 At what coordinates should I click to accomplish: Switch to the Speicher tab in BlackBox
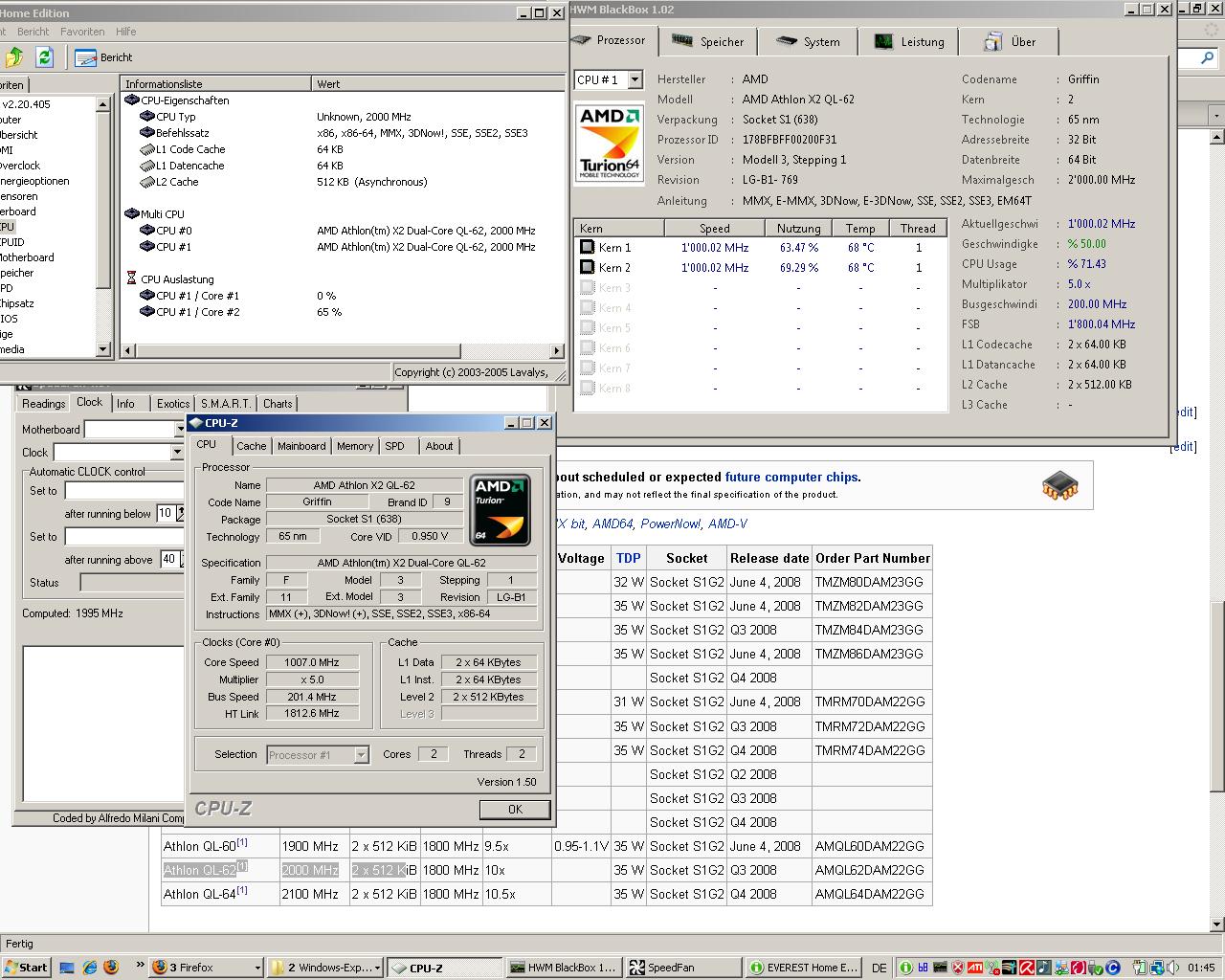pyautogui.click(x=708, y=42)
